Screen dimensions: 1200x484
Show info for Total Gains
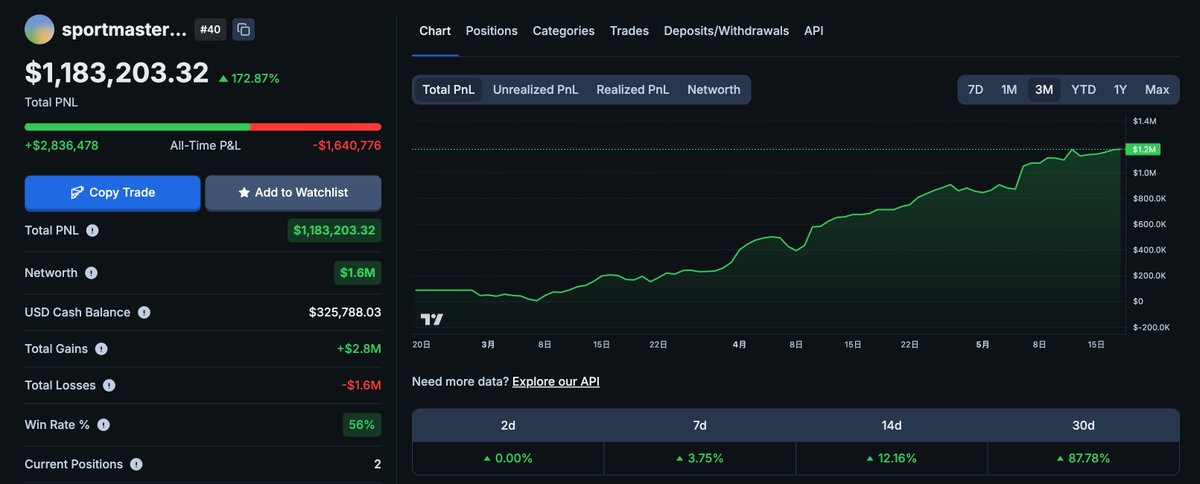(x=101, y=349)
